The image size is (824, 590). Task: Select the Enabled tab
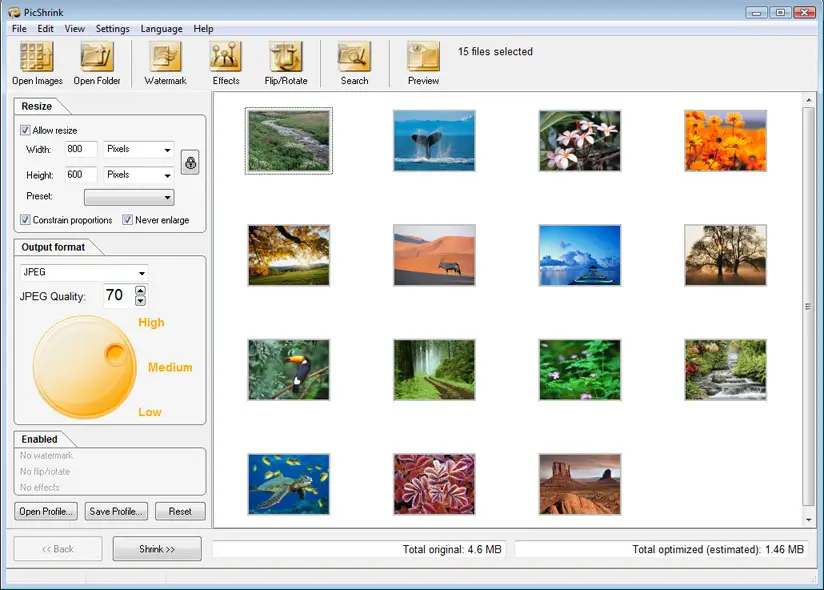click(x=39, y=439)
